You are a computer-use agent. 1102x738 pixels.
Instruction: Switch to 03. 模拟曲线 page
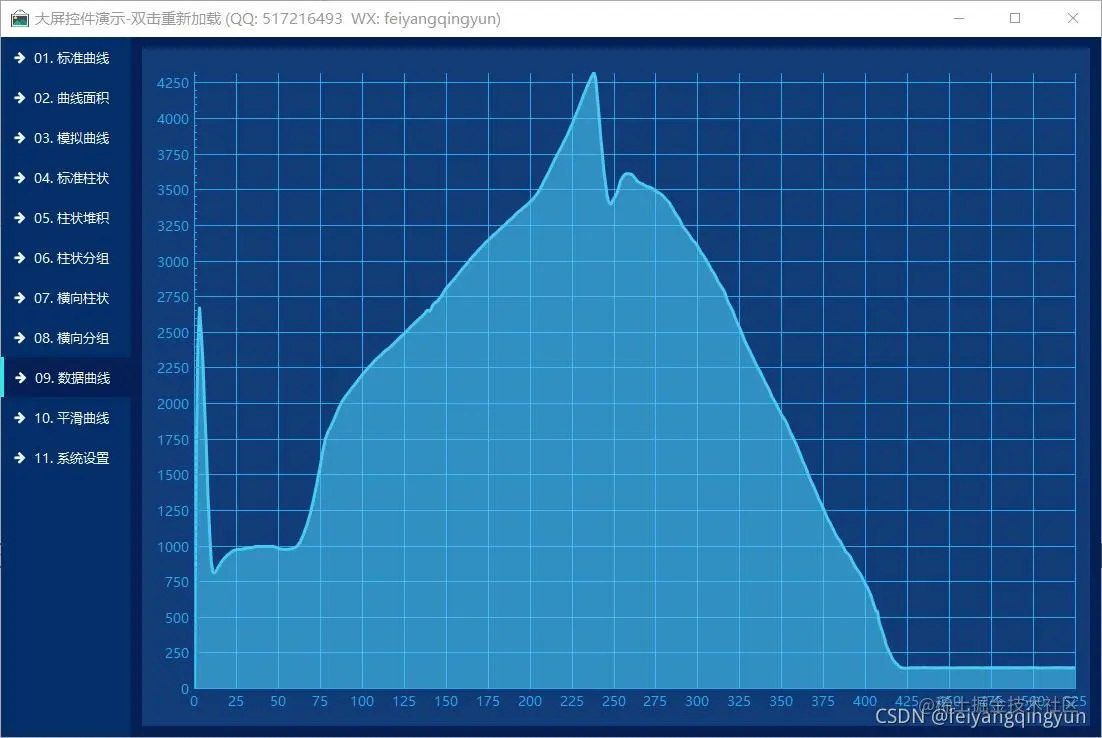point(65,138)
